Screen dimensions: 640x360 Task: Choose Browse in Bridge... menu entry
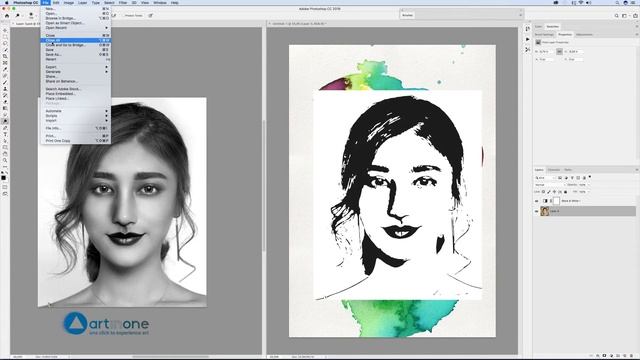click(76, 18)
